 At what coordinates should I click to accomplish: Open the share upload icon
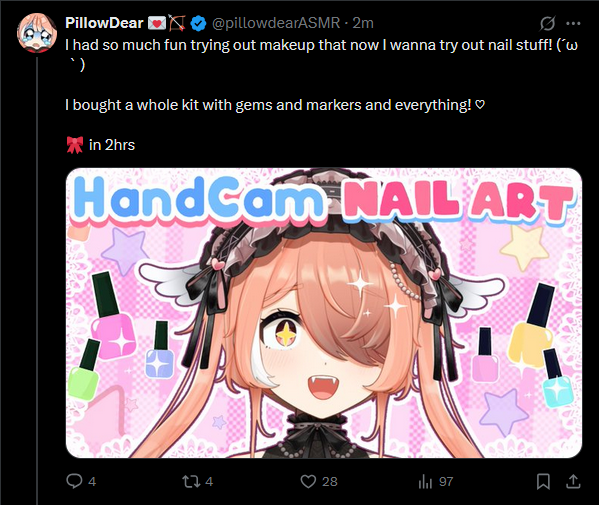(x=573, y=481)
